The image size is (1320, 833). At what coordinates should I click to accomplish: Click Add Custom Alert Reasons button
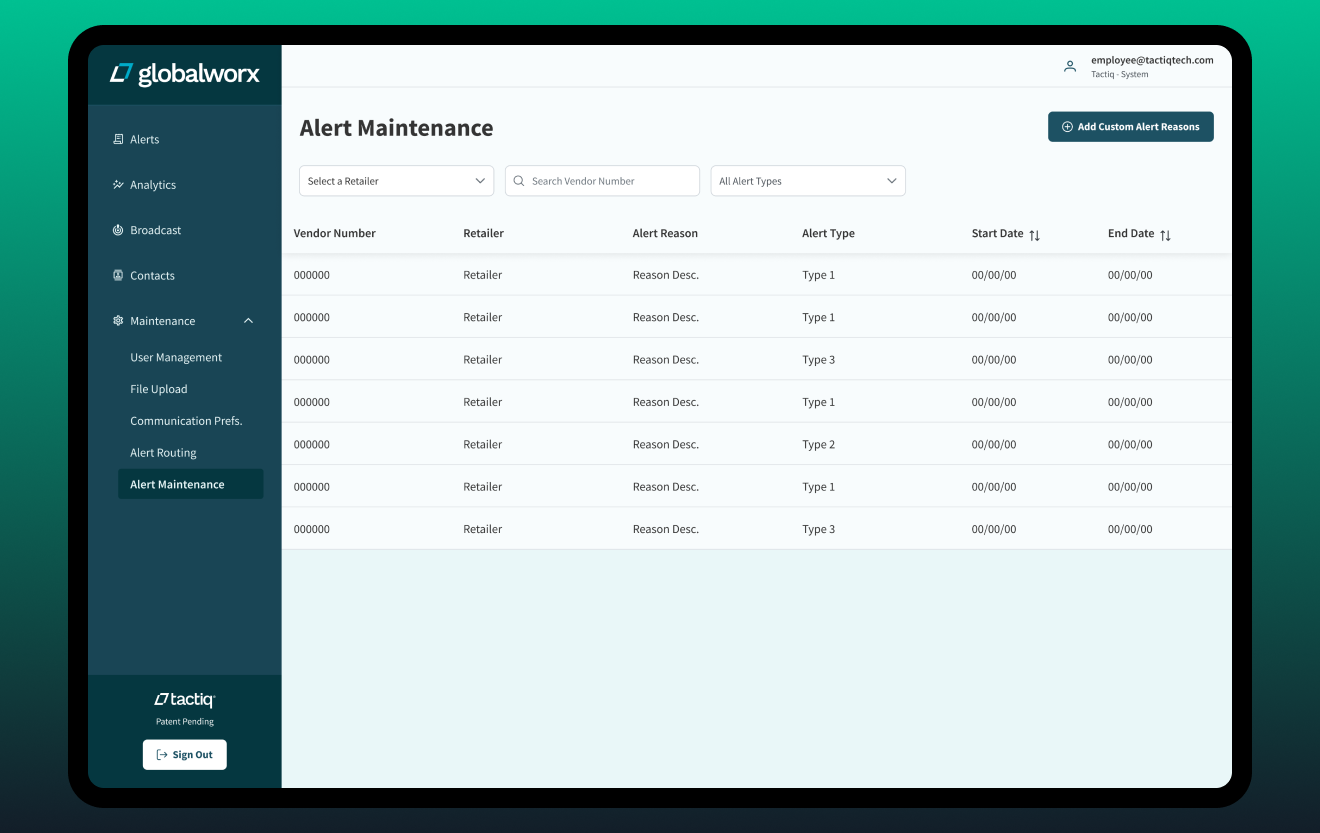pos(1131,127)
